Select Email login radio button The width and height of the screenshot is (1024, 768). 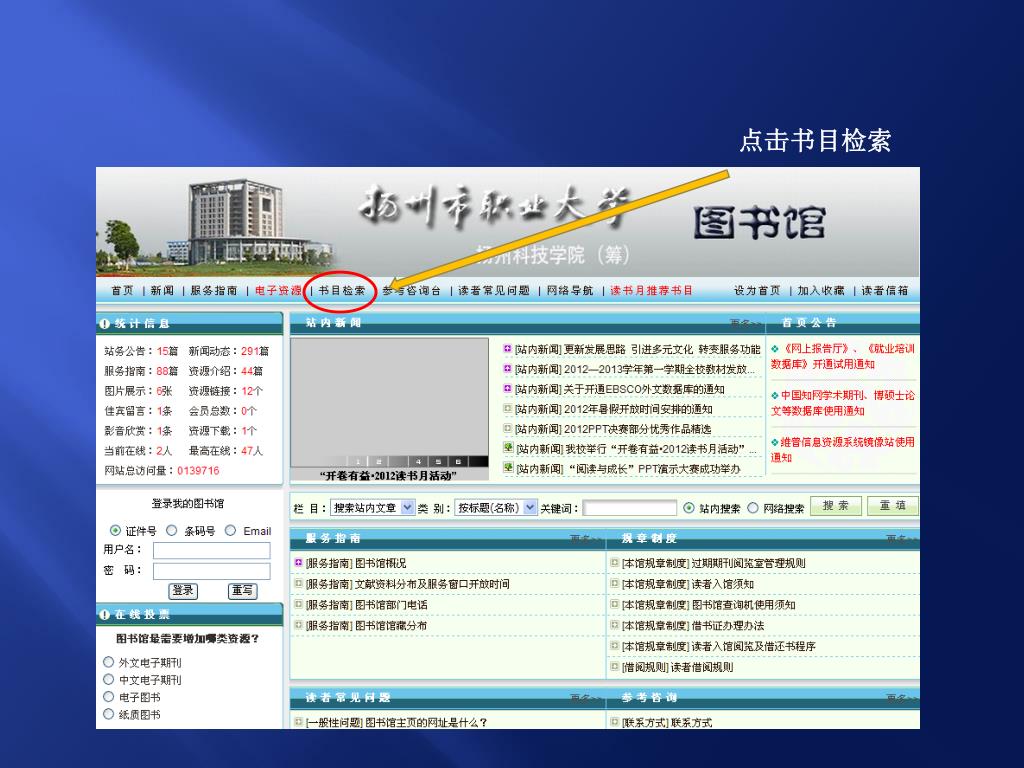coord(231,530)
